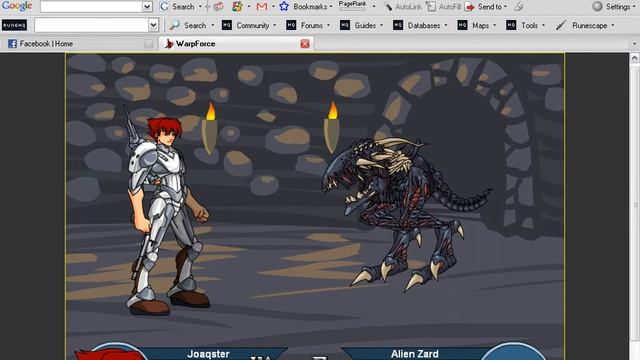Click the Send to arrow icon
Screen dimensions: 640x360
pos(470,7)
